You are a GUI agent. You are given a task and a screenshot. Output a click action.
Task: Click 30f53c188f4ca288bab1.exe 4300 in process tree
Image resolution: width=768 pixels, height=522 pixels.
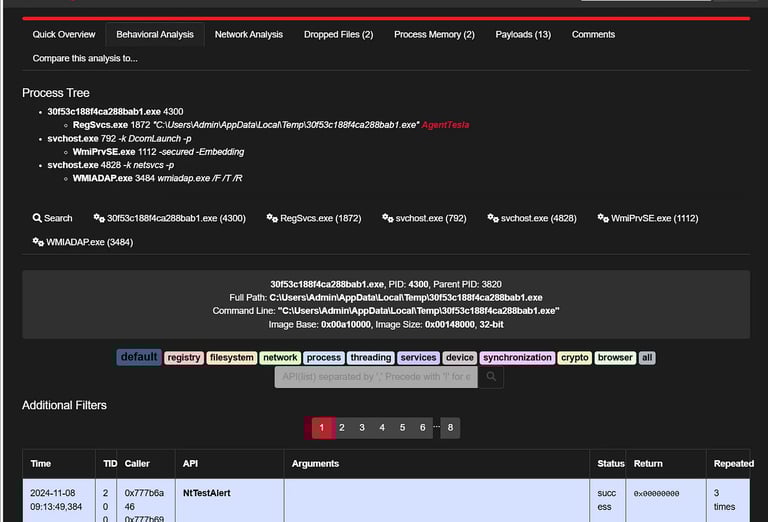(116, 112)
